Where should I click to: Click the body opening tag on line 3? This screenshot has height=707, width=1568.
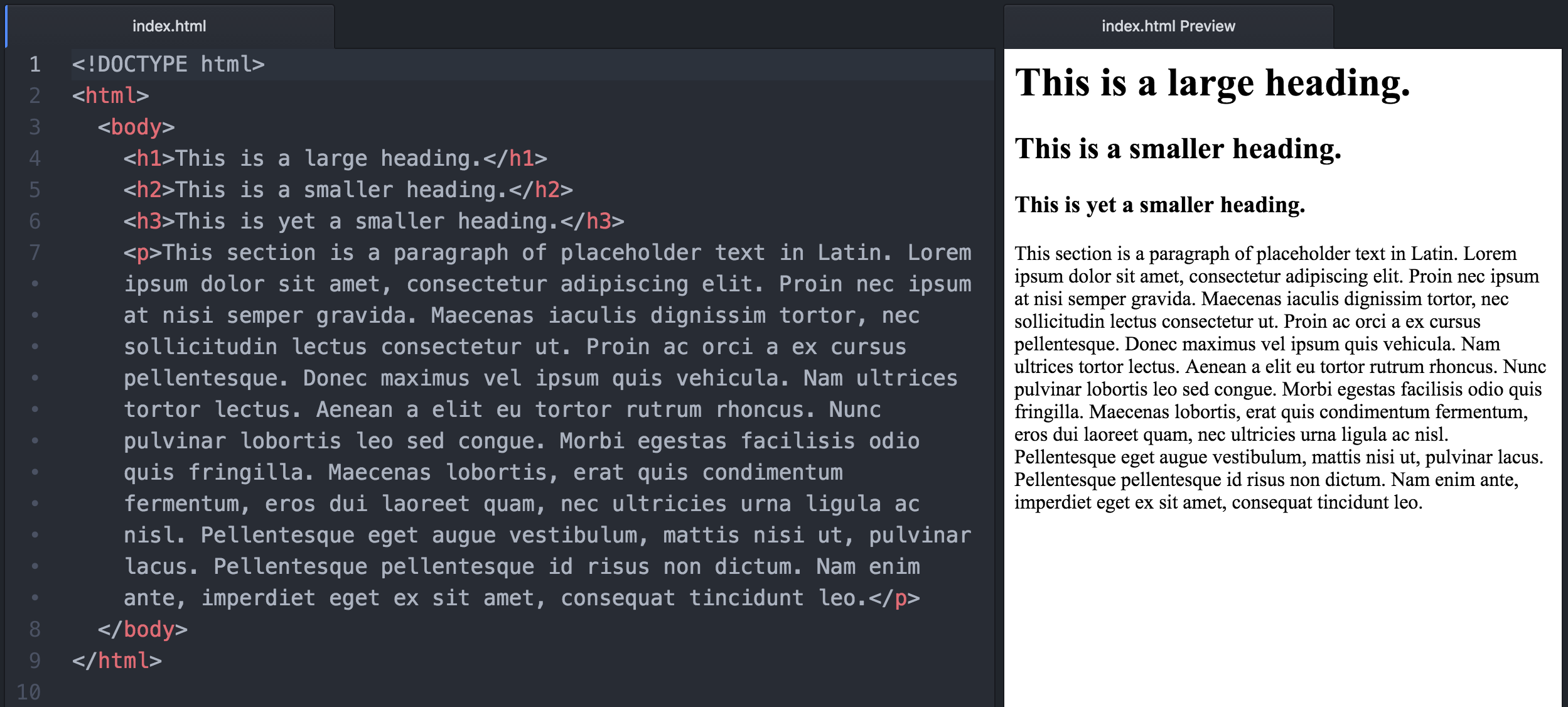(135, 127)
